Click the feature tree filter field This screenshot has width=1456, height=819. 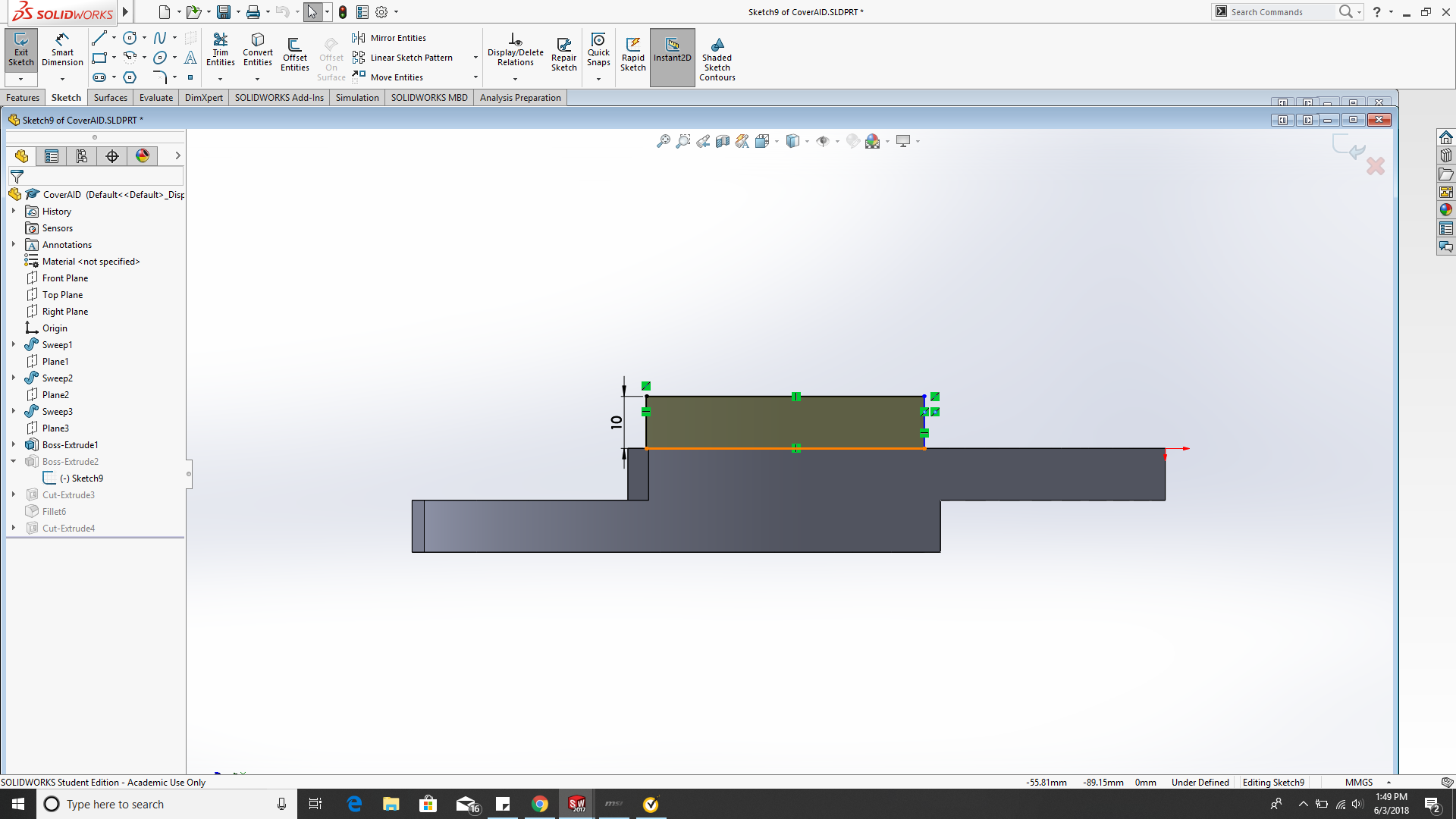[x=96, y=176]
